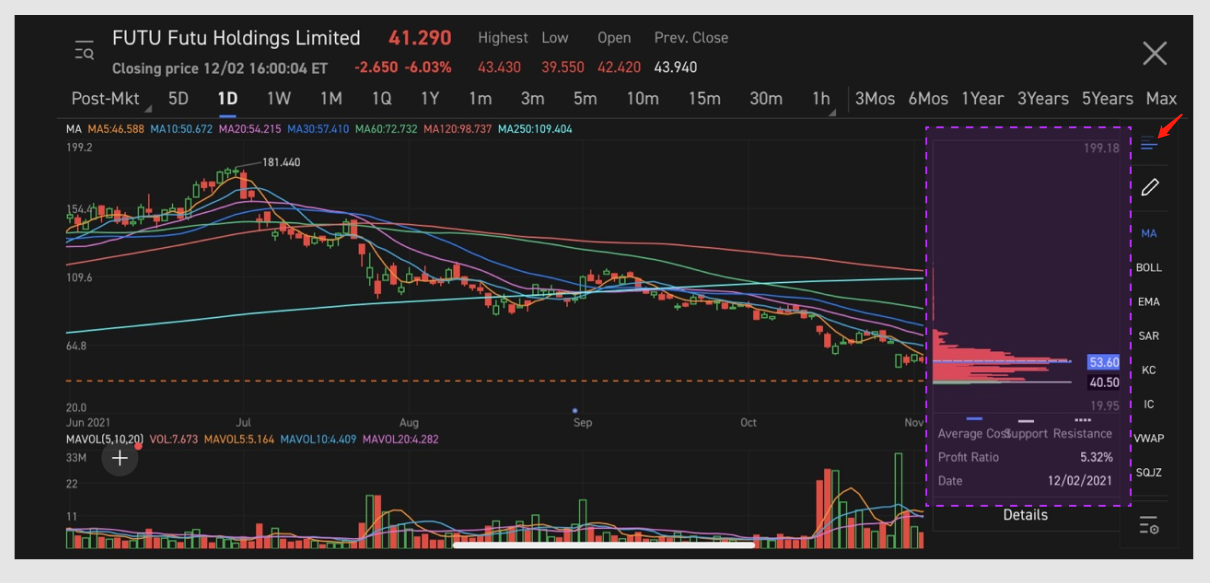The height and width of the screenshot is (583, 1210).
Task: Open the Details button below chip panel
Action: [1025, 515]
